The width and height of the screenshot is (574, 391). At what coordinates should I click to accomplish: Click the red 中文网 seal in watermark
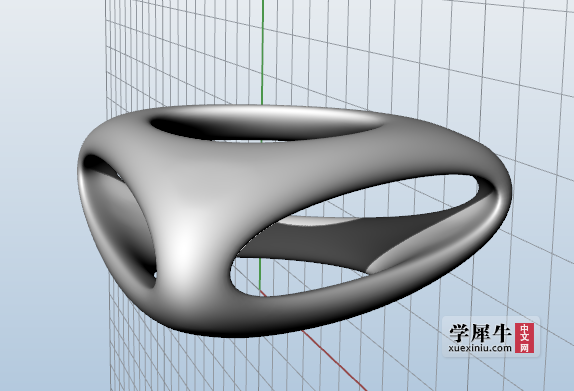524,338
